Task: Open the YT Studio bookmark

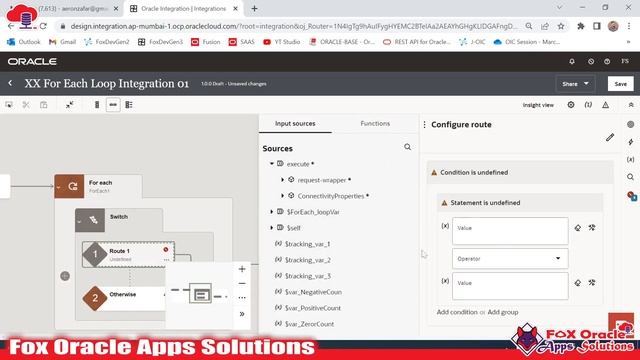Action: 282,42
